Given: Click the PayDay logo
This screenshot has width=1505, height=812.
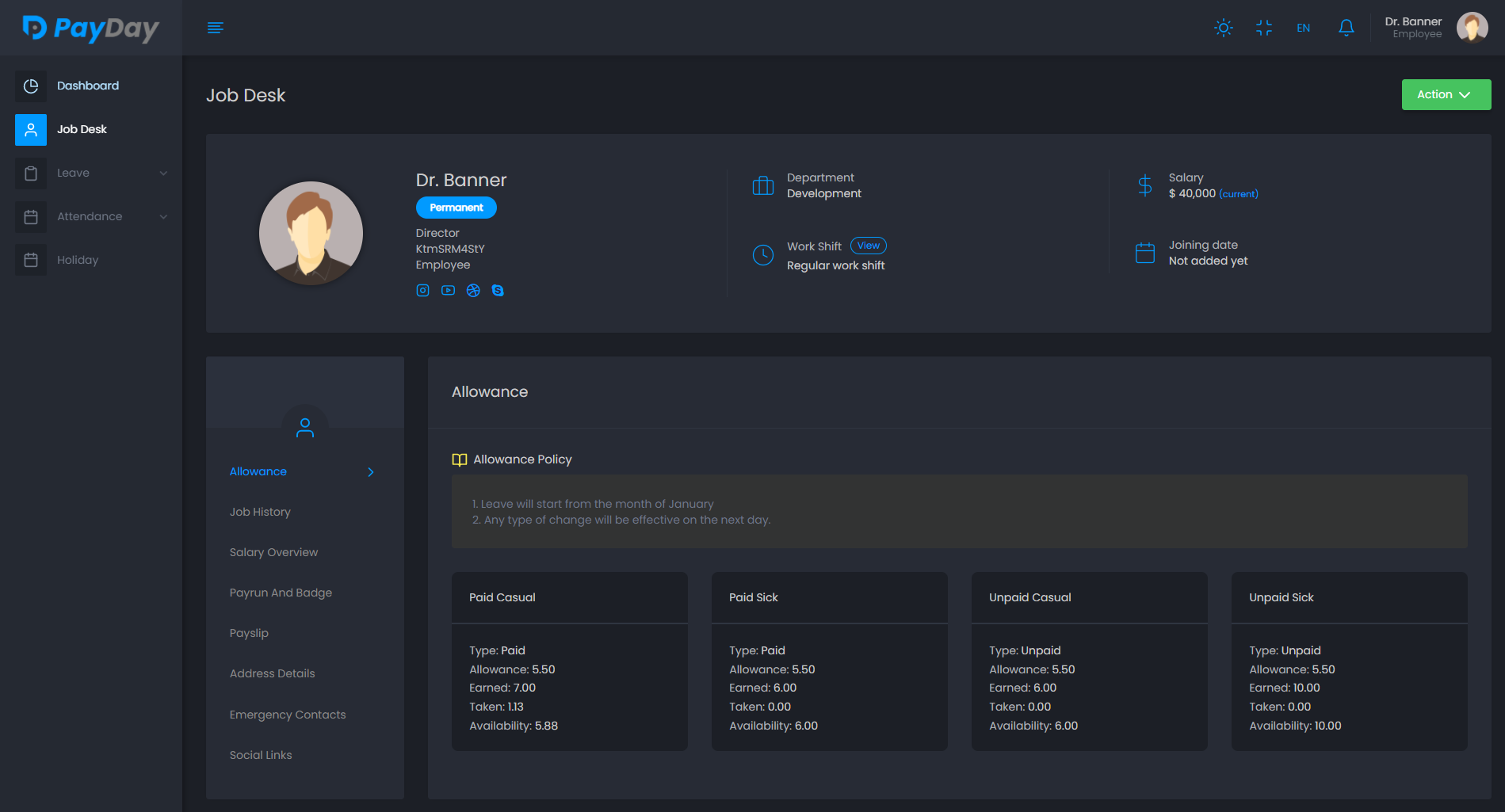Looking at the screenshot, I should tap(90, 28).
